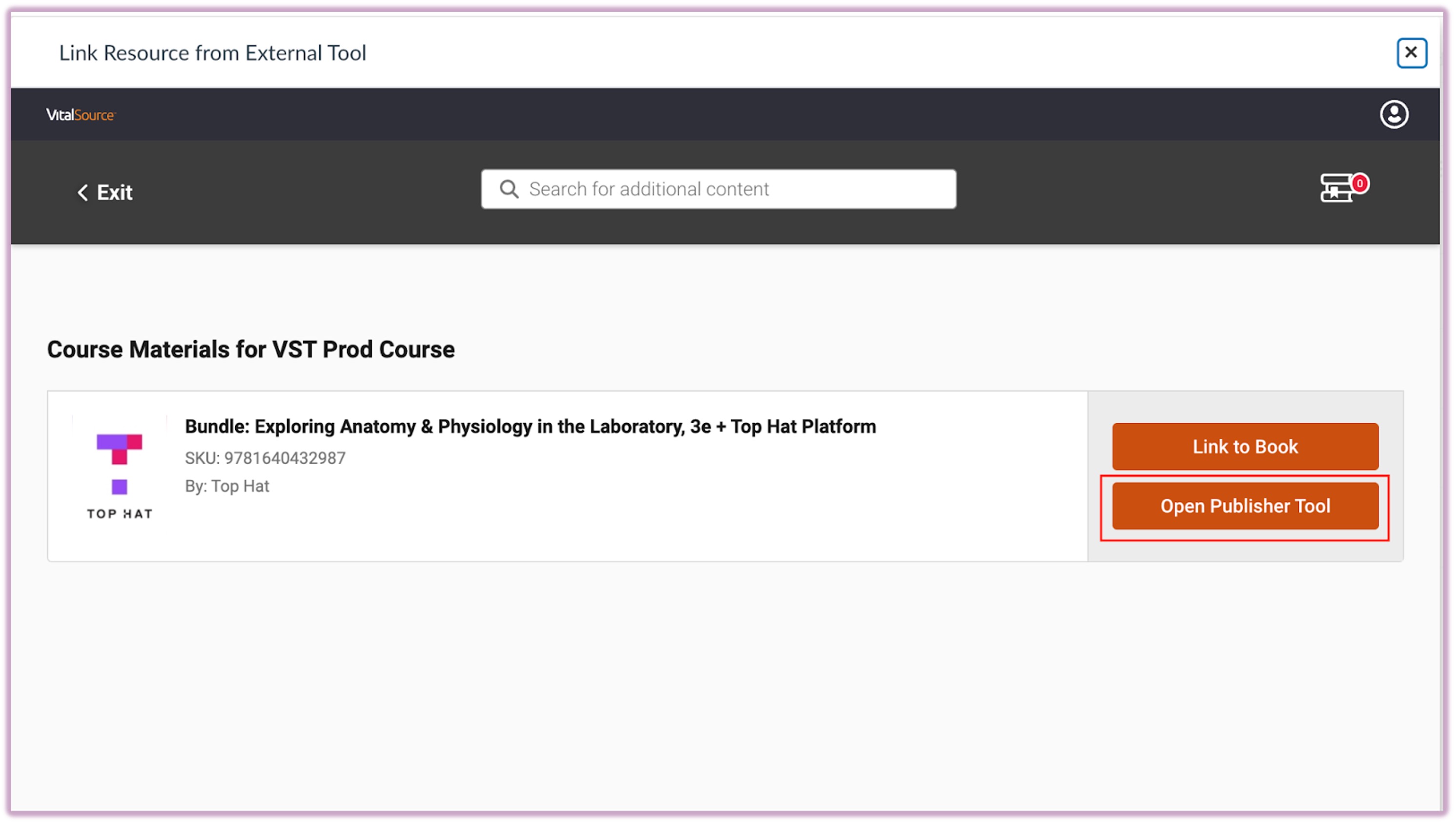
Task: Click the search magnifying glass icon
Action: (509, 189)
